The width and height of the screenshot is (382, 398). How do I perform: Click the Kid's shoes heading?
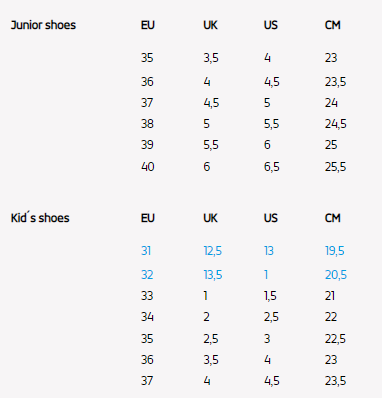point(40,218)
